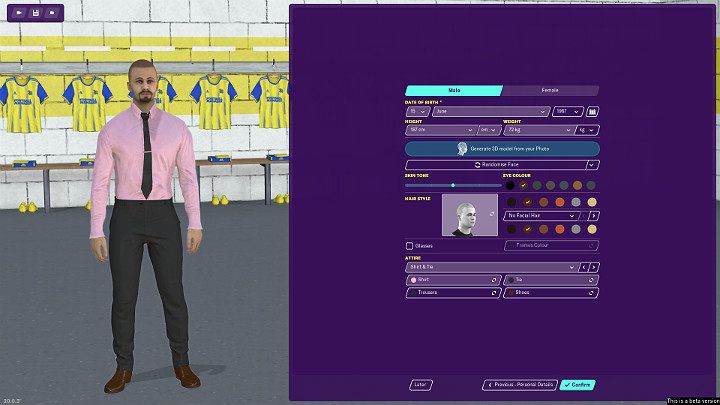Screen dimensions: 720x405
Task: Click the skin tone slider handle
Action: tap(453, 186)
